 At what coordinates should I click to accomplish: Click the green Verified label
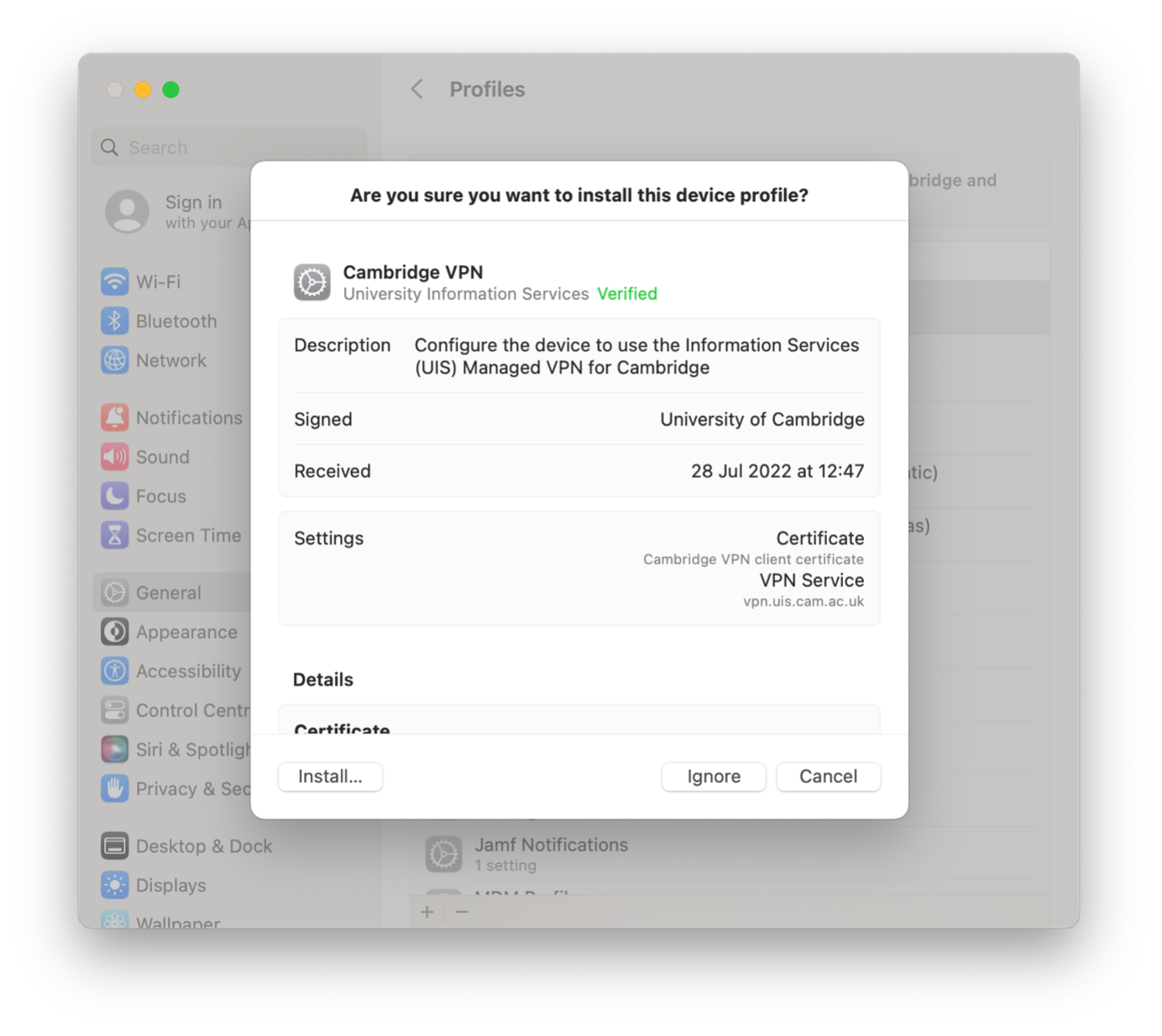pos(627,294)
